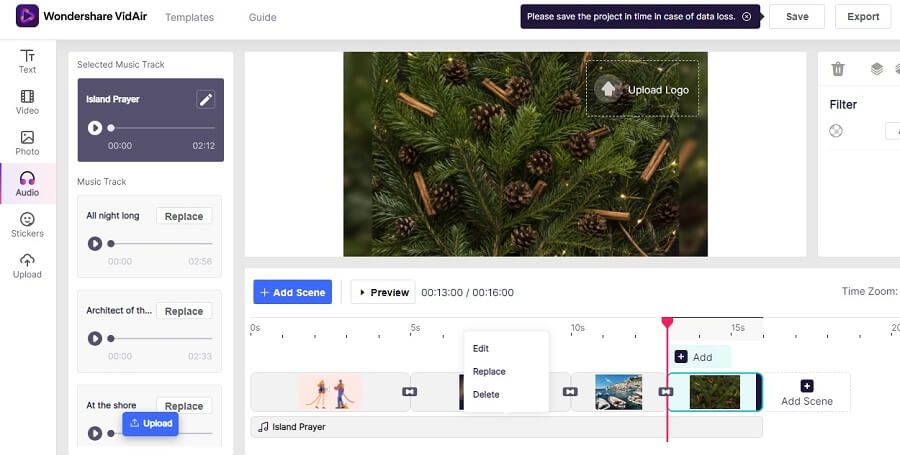Screen dimensions: 900x455
Task: Open the Text tool in sidebar
Action: (x=27, y=61)
